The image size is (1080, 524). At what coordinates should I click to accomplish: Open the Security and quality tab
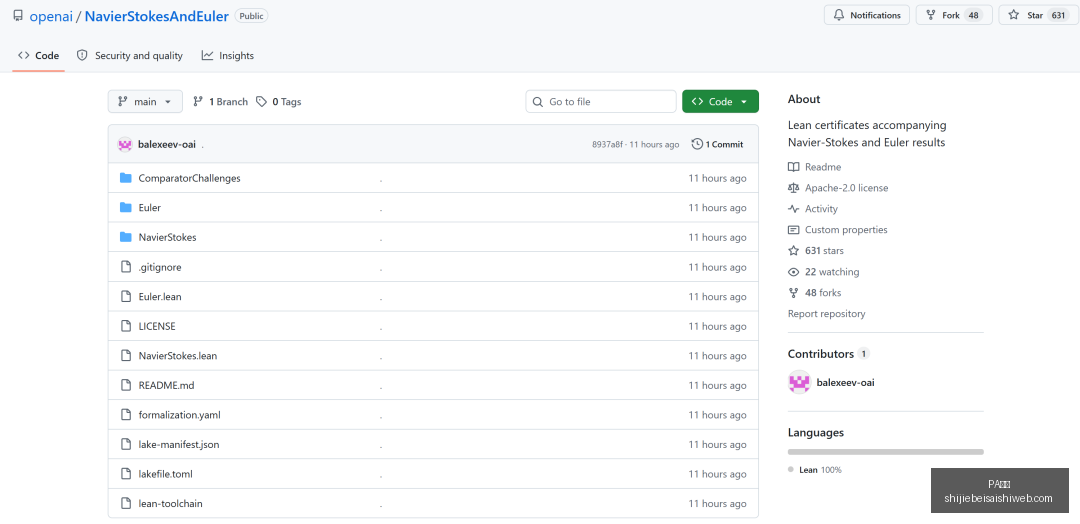click(129, 56)
